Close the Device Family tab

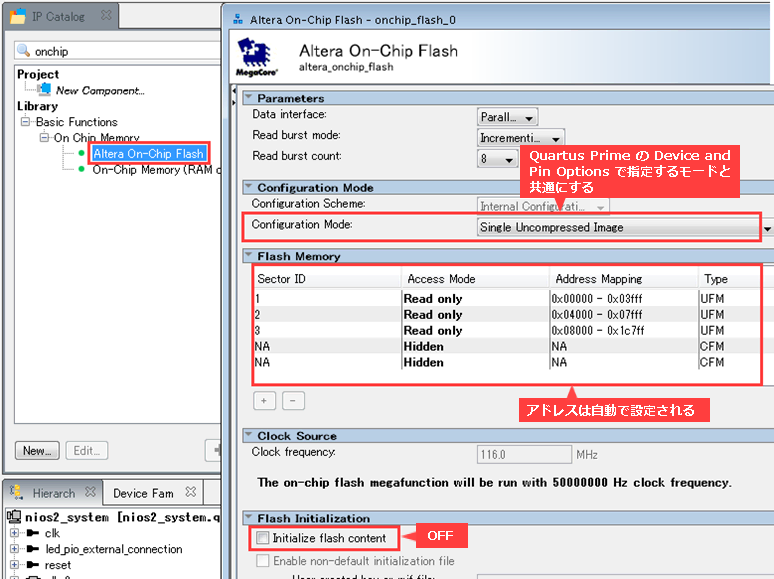point(191,492)
